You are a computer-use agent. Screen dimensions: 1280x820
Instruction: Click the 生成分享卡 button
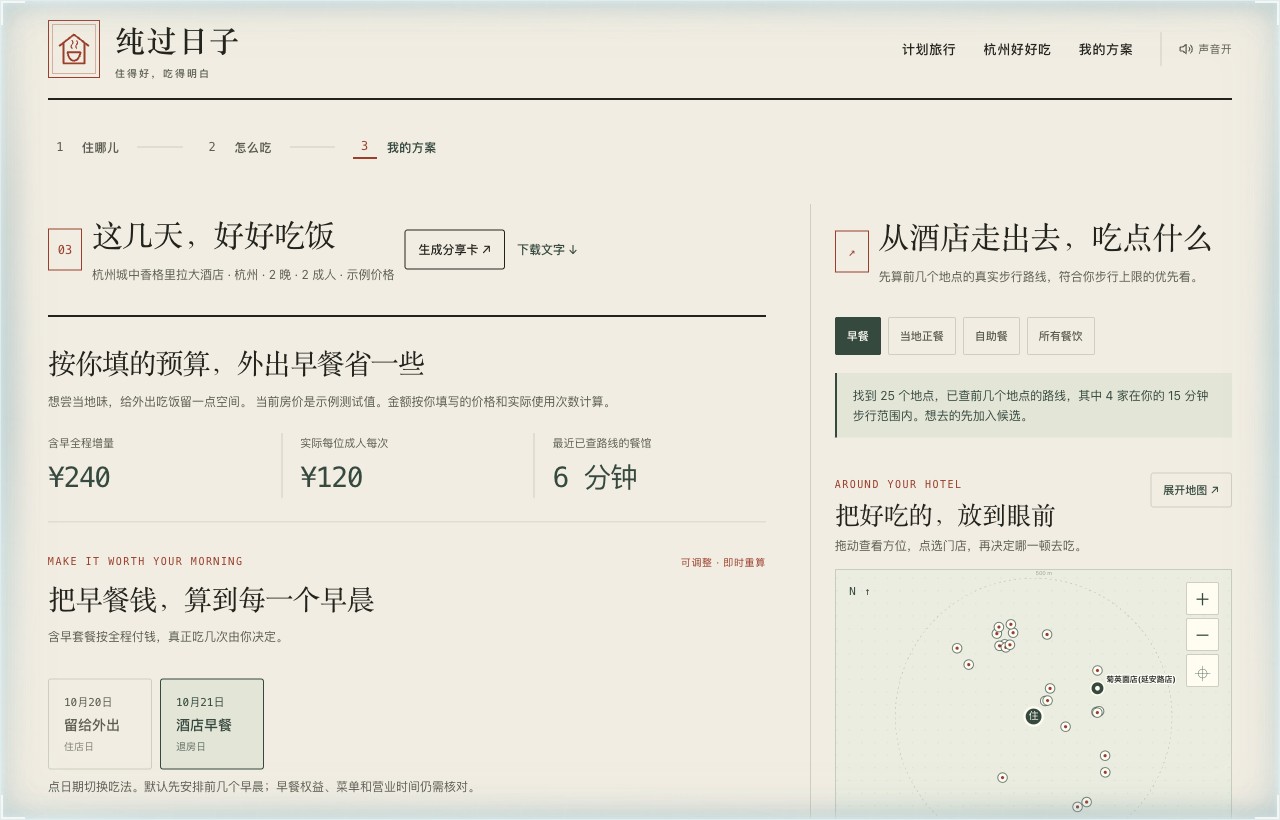point(455,249)
